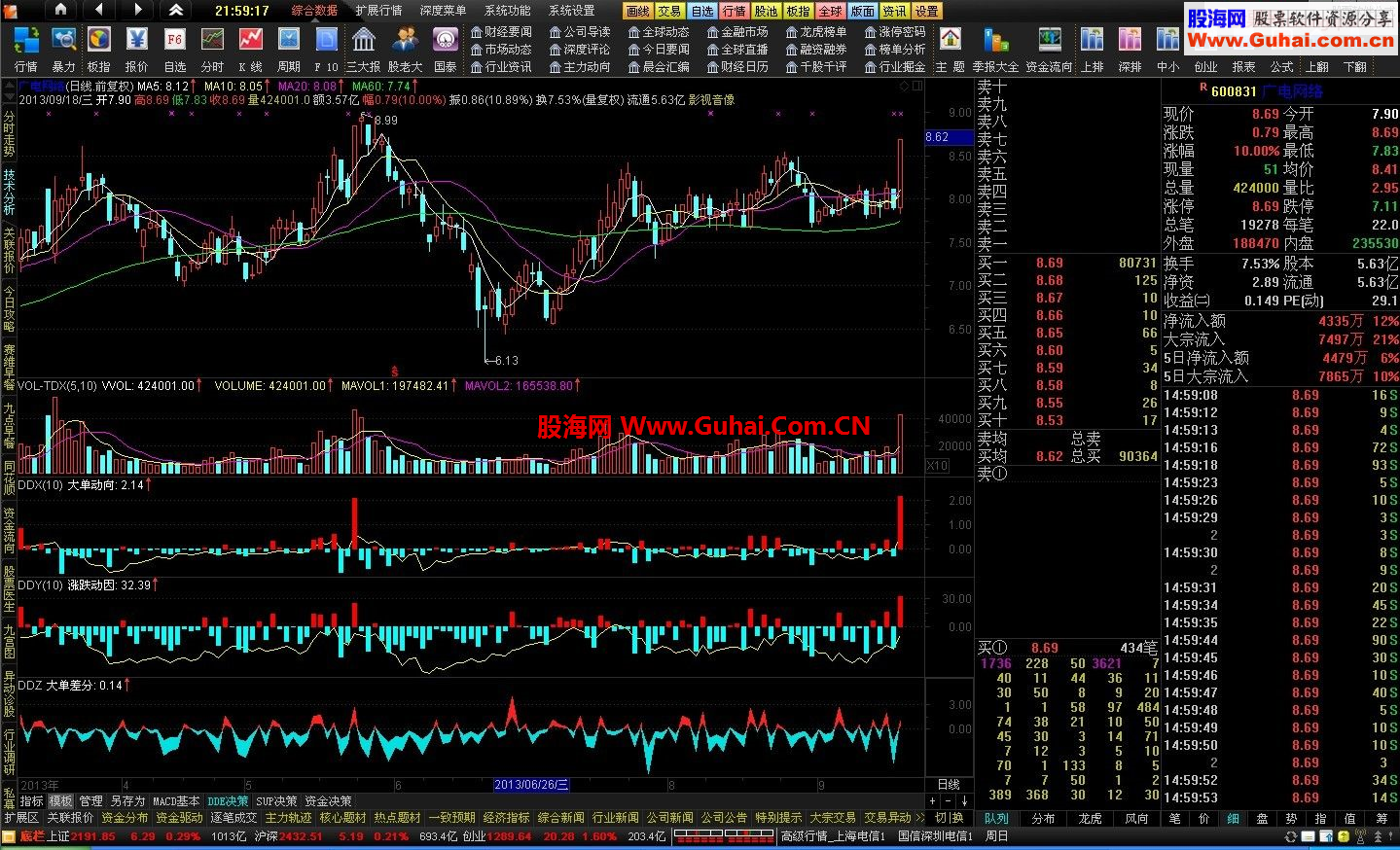This screenshot has width=1400, height=850.
Task: Open the 股老大 community icon
Action: click(x=405, y=50)
